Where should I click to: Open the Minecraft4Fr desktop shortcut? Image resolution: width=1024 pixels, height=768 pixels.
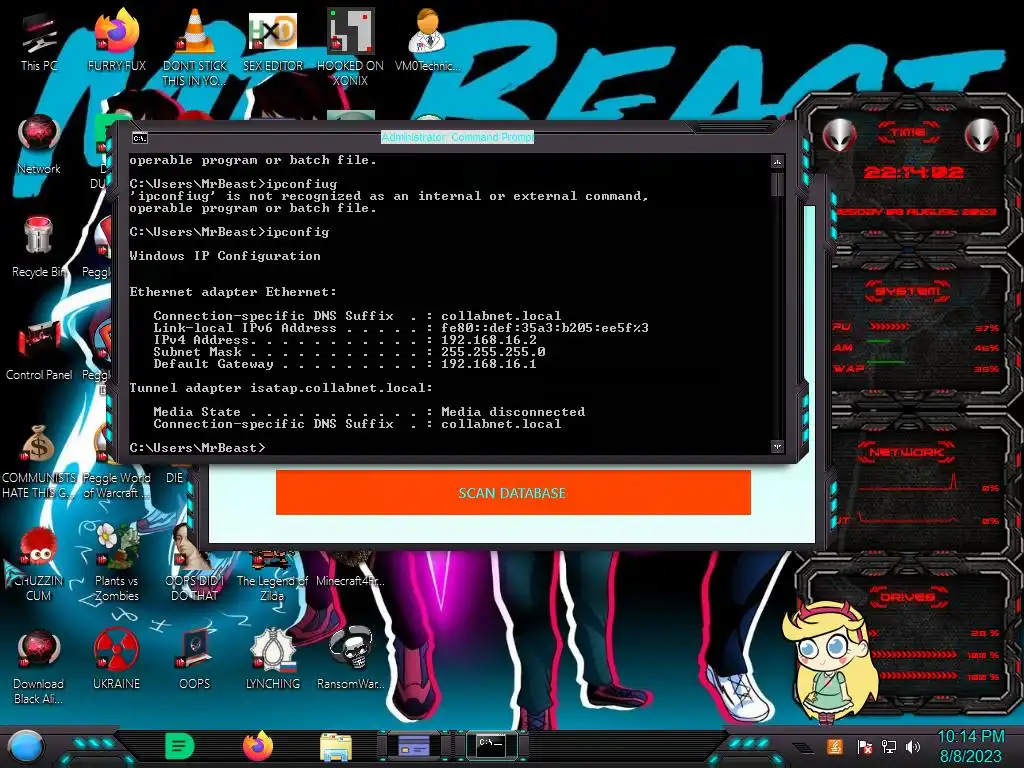[351, 571]
